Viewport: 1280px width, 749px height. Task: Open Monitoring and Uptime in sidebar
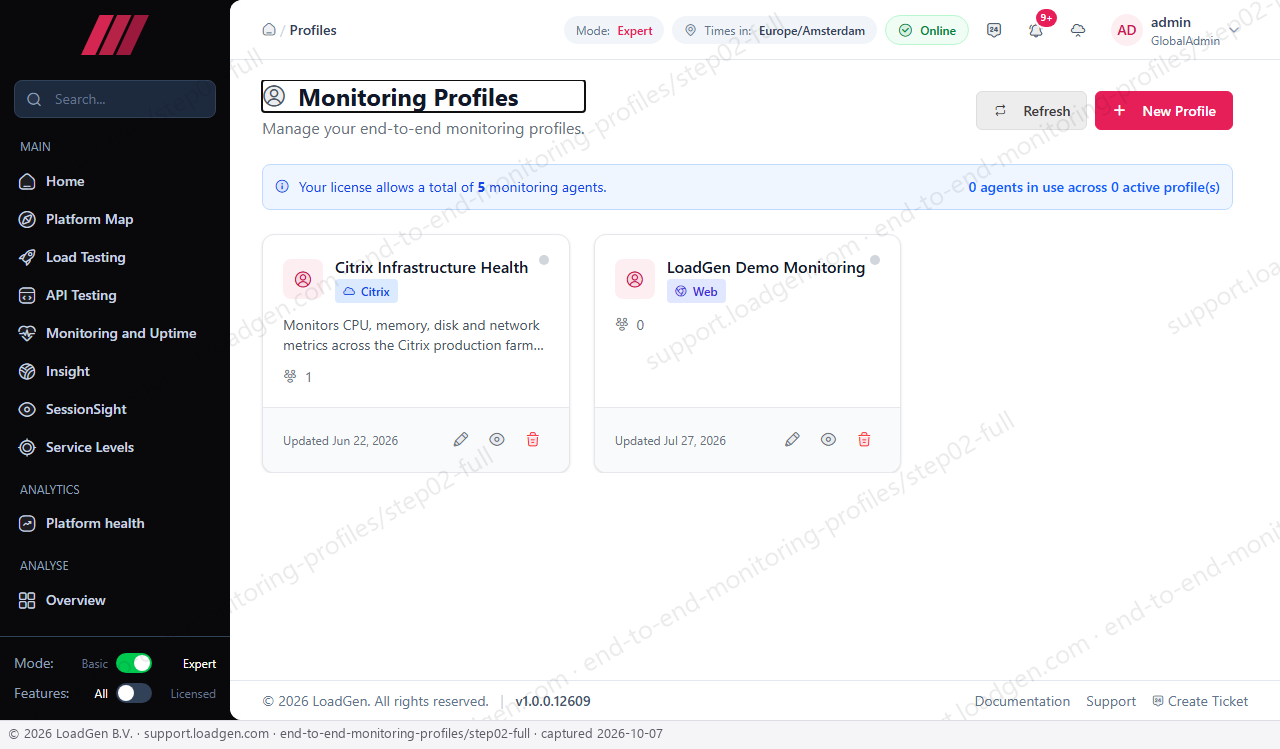coord(115,333)
